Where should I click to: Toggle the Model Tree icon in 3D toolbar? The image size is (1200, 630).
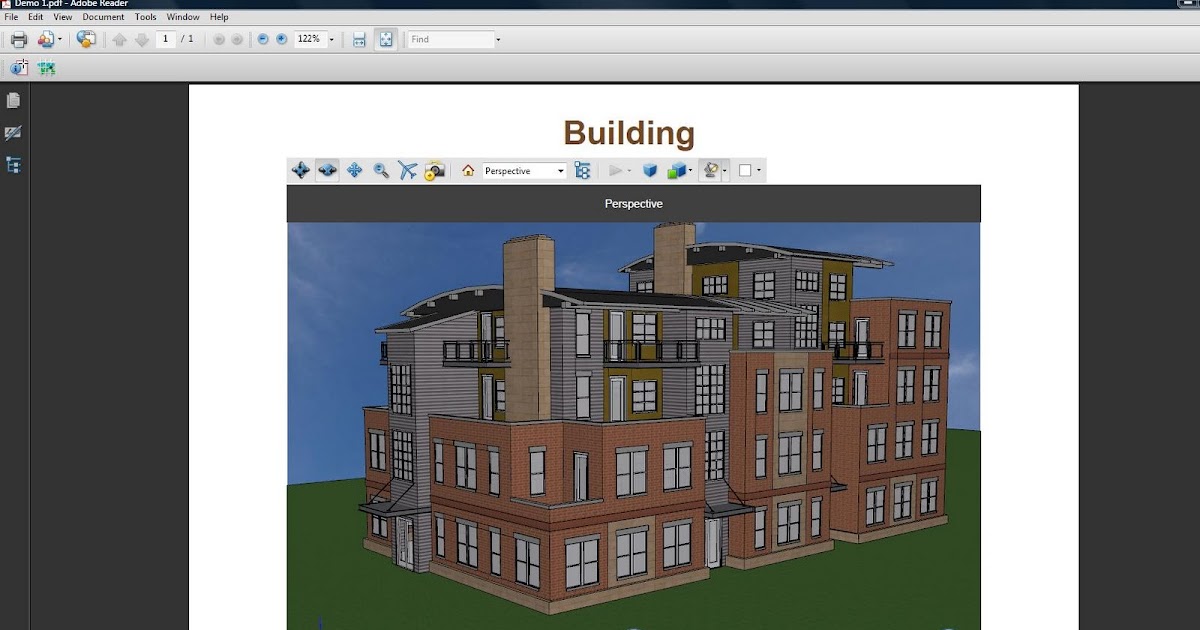click(582, 171)
